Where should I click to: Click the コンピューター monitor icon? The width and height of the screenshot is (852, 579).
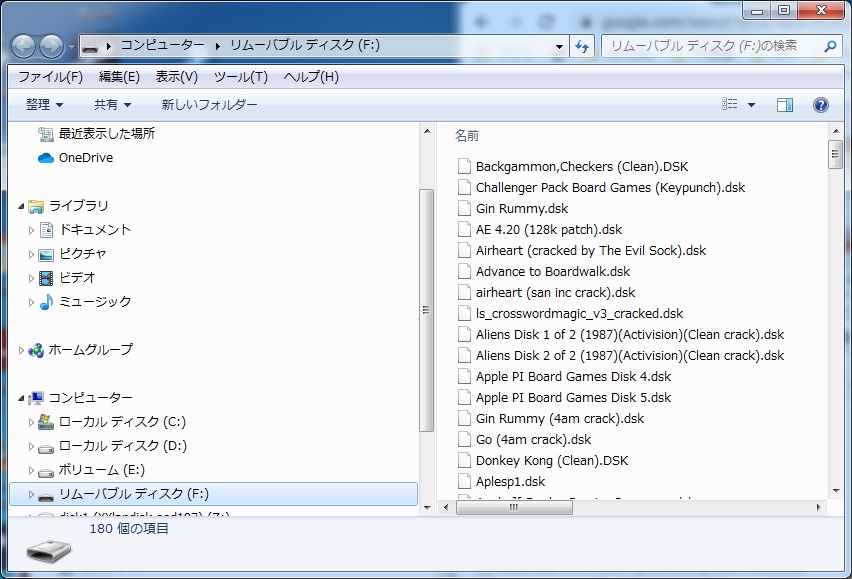tap(36, 398)
